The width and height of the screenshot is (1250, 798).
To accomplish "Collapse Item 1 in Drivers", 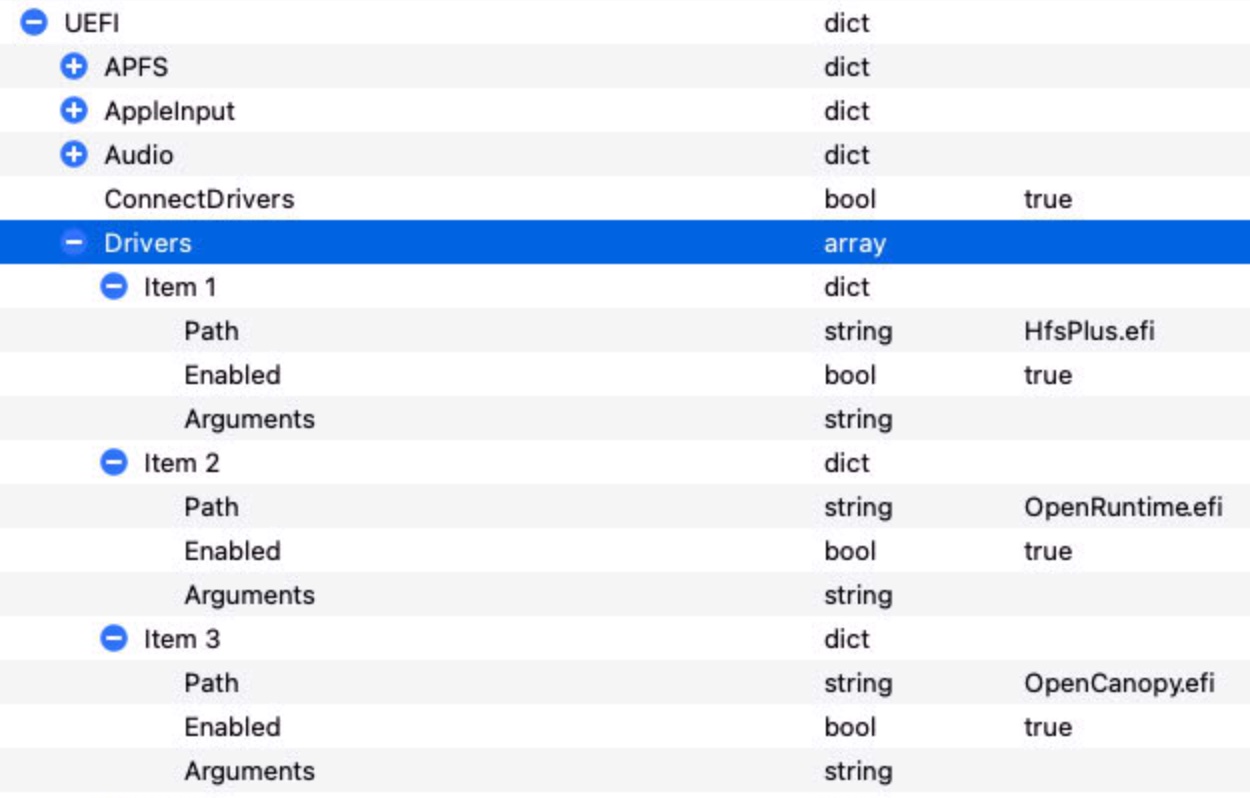I will 115,286.
